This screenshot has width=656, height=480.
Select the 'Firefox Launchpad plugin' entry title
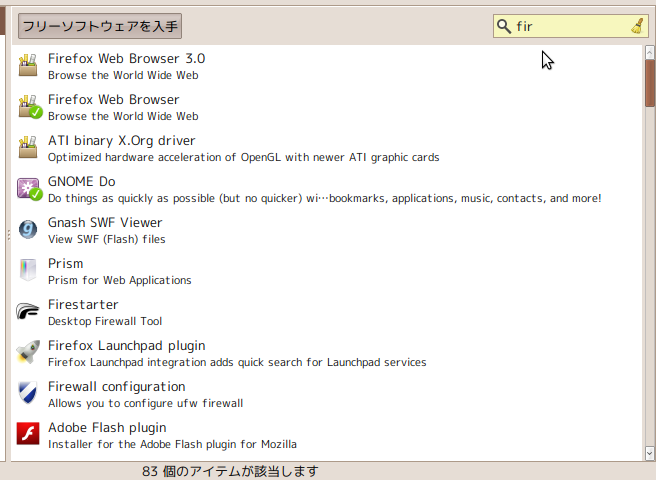coord(127,346)
